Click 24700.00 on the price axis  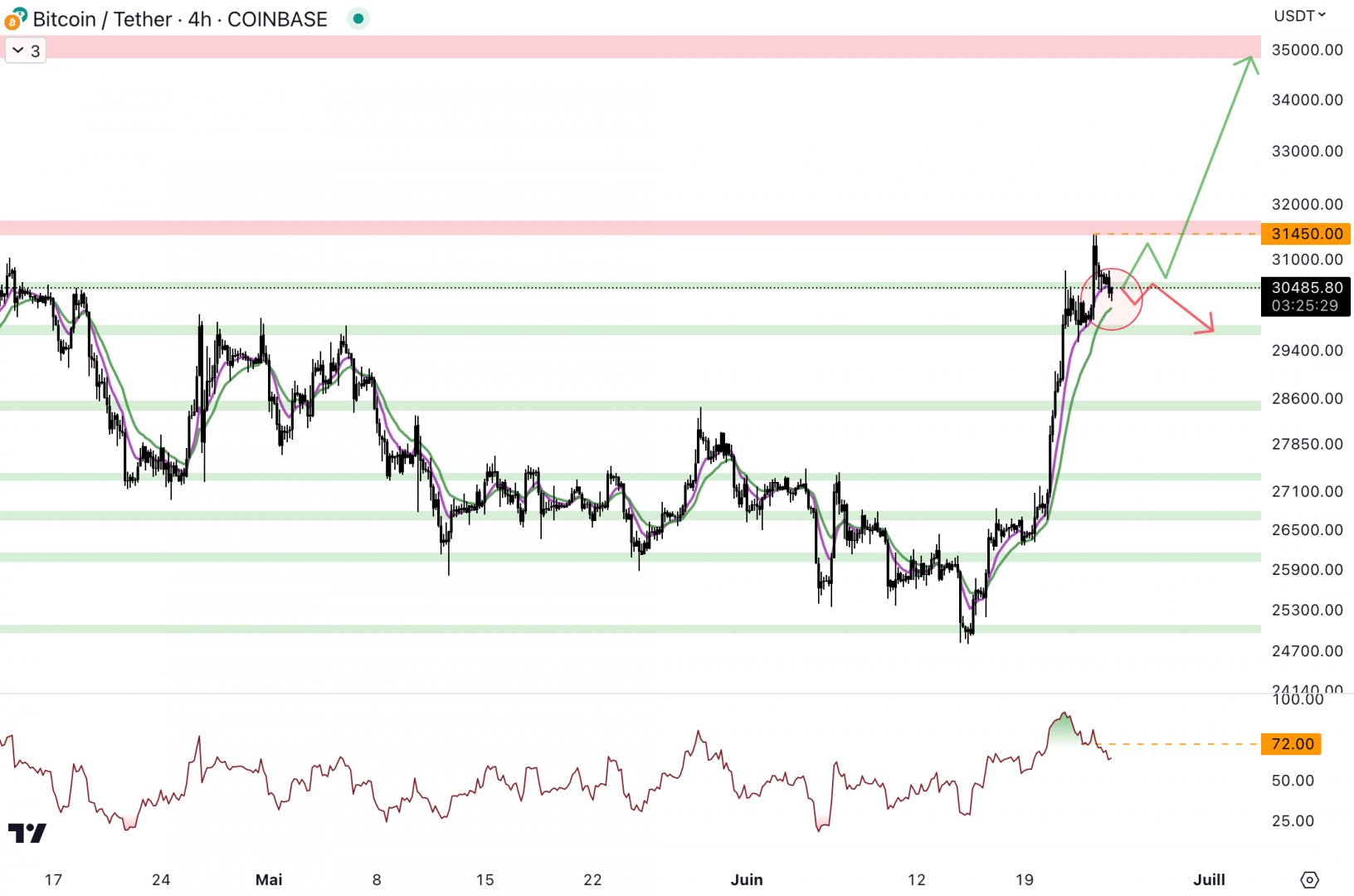(1308, 650)
